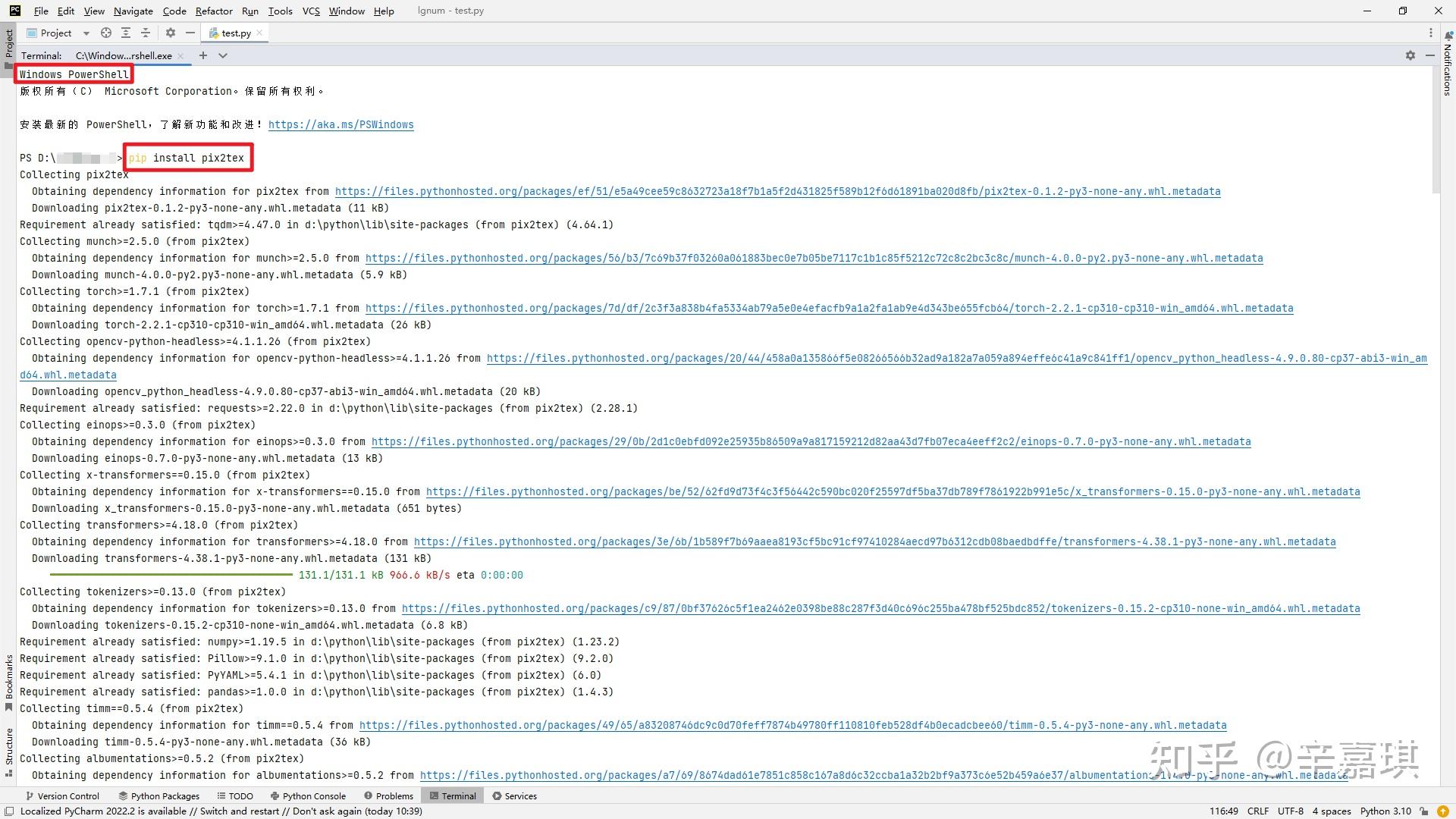
Task: Add a new terminal session tab
Action: pos(203,55)
